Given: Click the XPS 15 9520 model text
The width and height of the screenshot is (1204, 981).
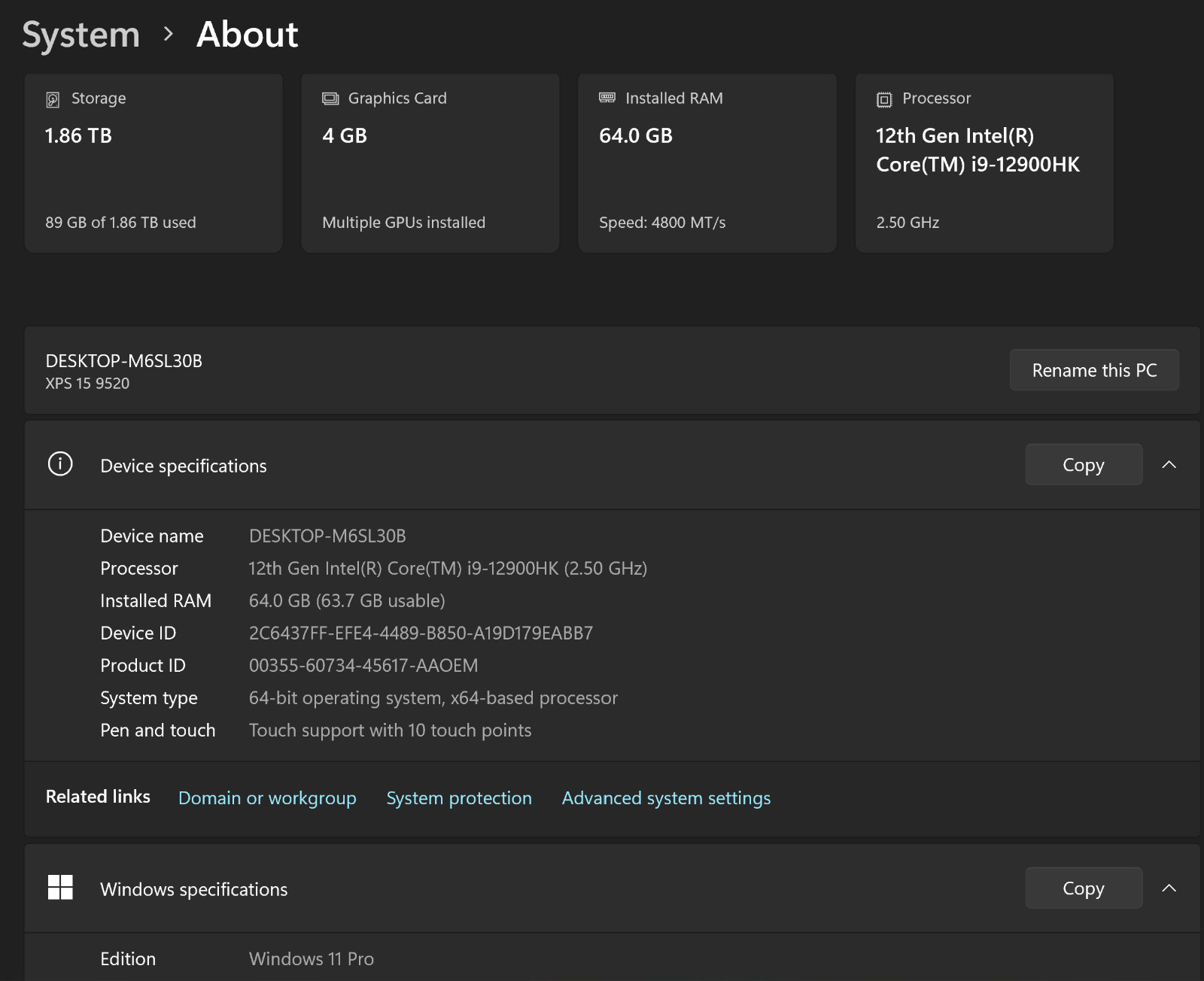Looking at the screenshot, I should pyautogui.click(x=87, y=383).
